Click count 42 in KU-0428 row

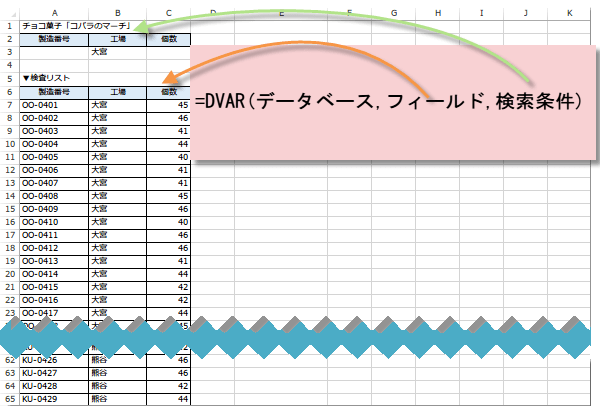169,386
